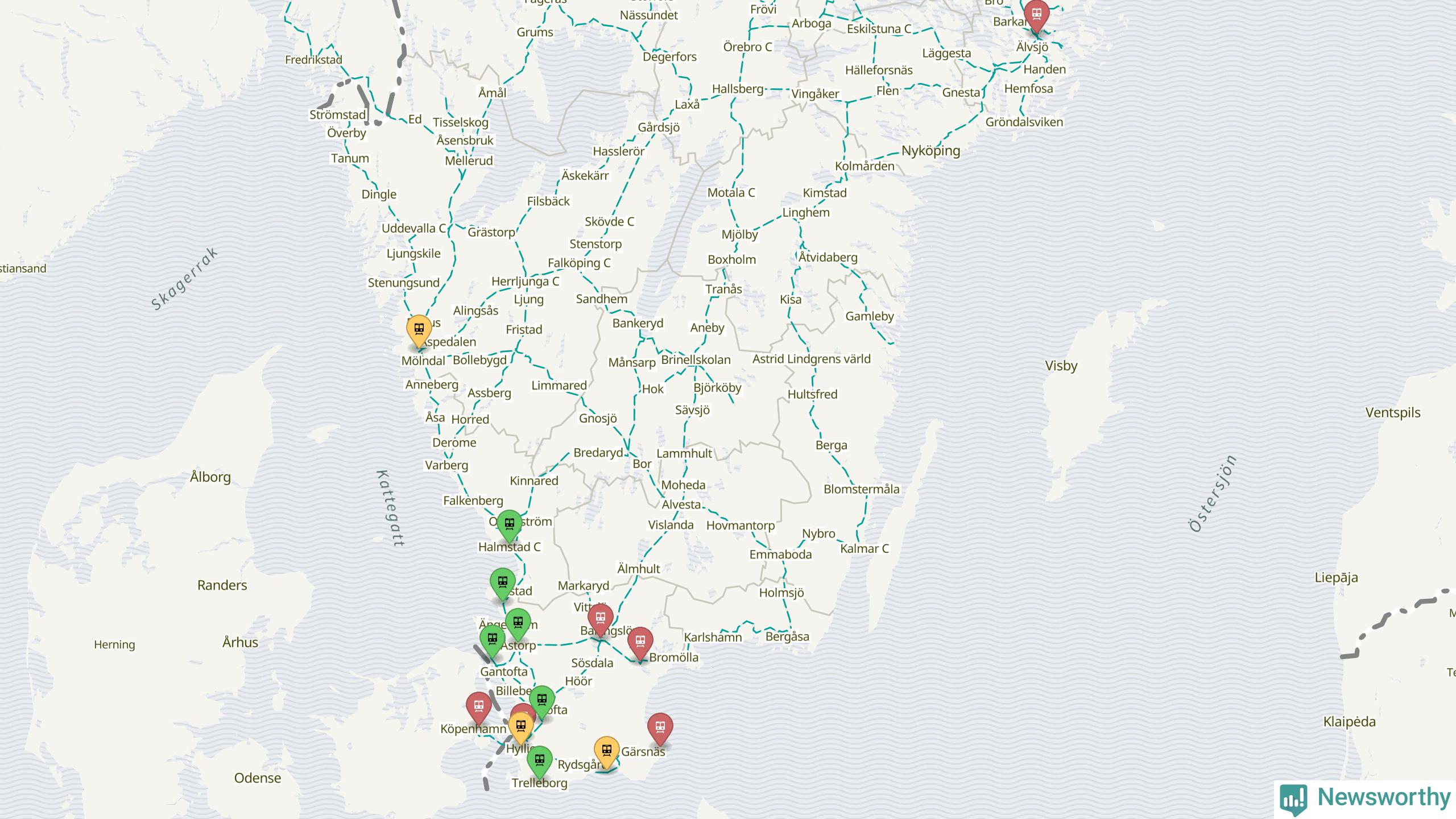The image size is (1456, 819).
Task: Click the yellow train marker above Mölndal
Action: 419,329
